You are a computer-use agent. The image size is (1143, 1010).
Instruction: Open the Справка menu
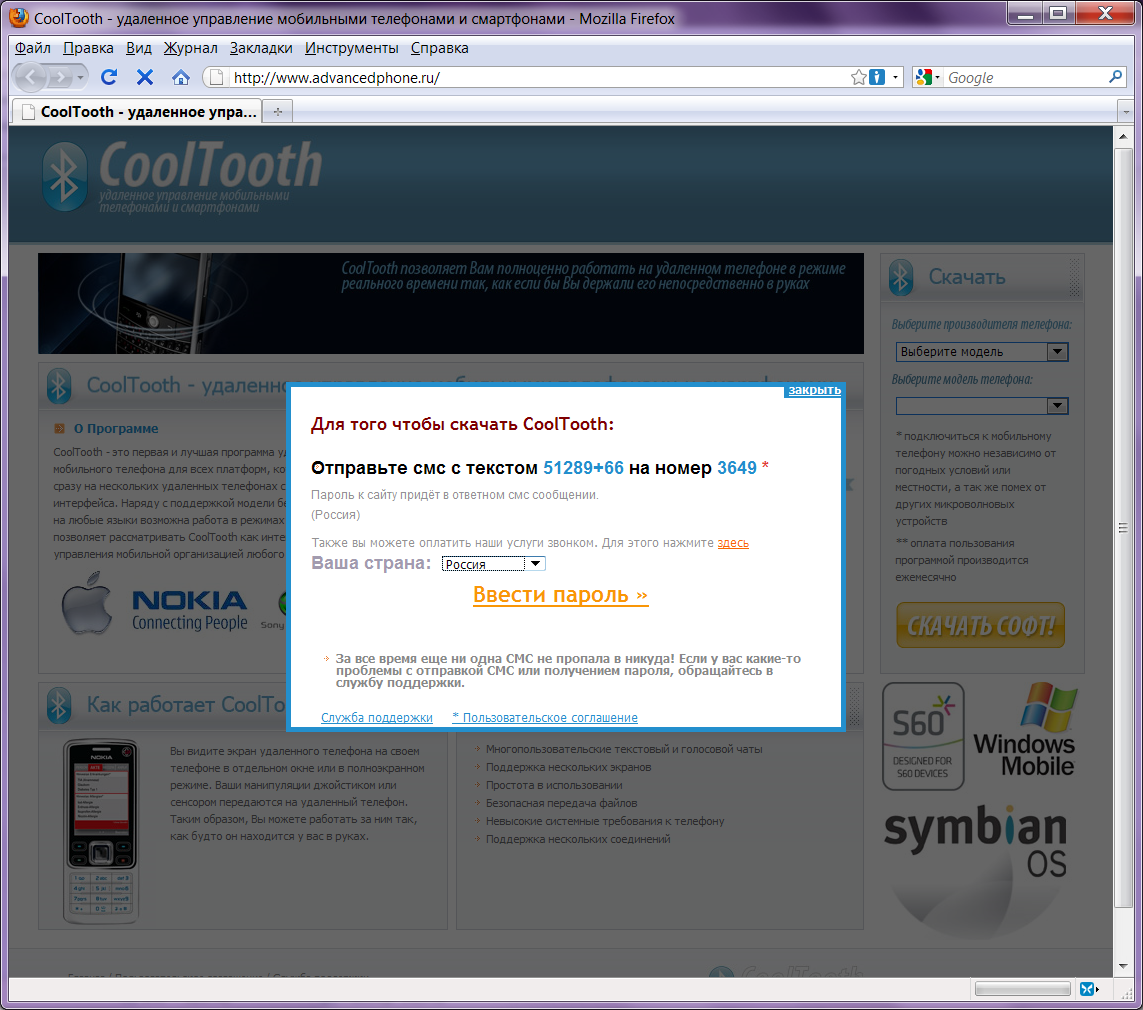tap(440, 48)
